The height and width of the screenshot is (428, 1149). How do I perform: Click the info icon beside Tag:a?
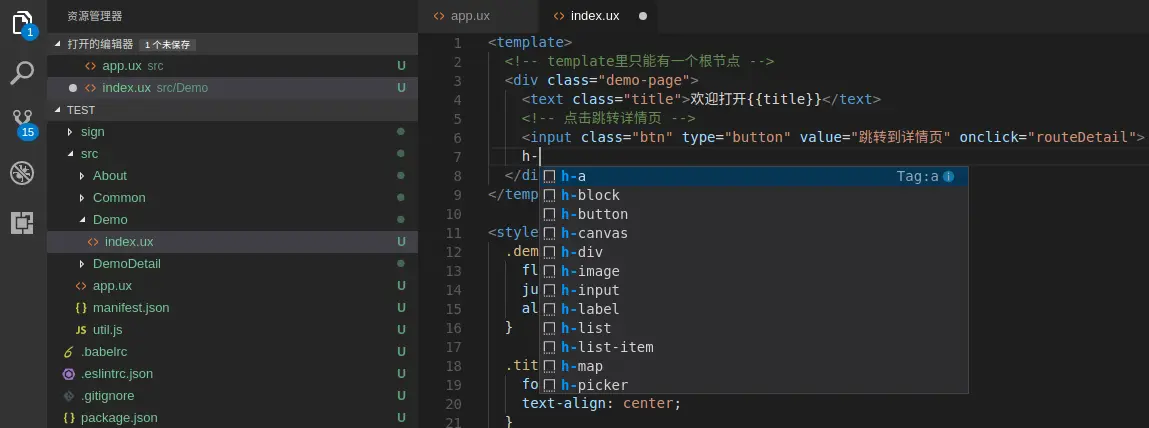pyautogui.click(x=948, y=177)
